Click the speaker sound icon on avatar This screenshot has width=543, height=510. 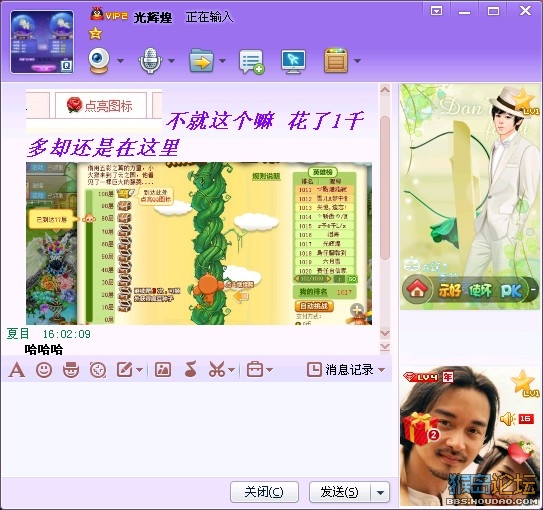coord(508,419)
